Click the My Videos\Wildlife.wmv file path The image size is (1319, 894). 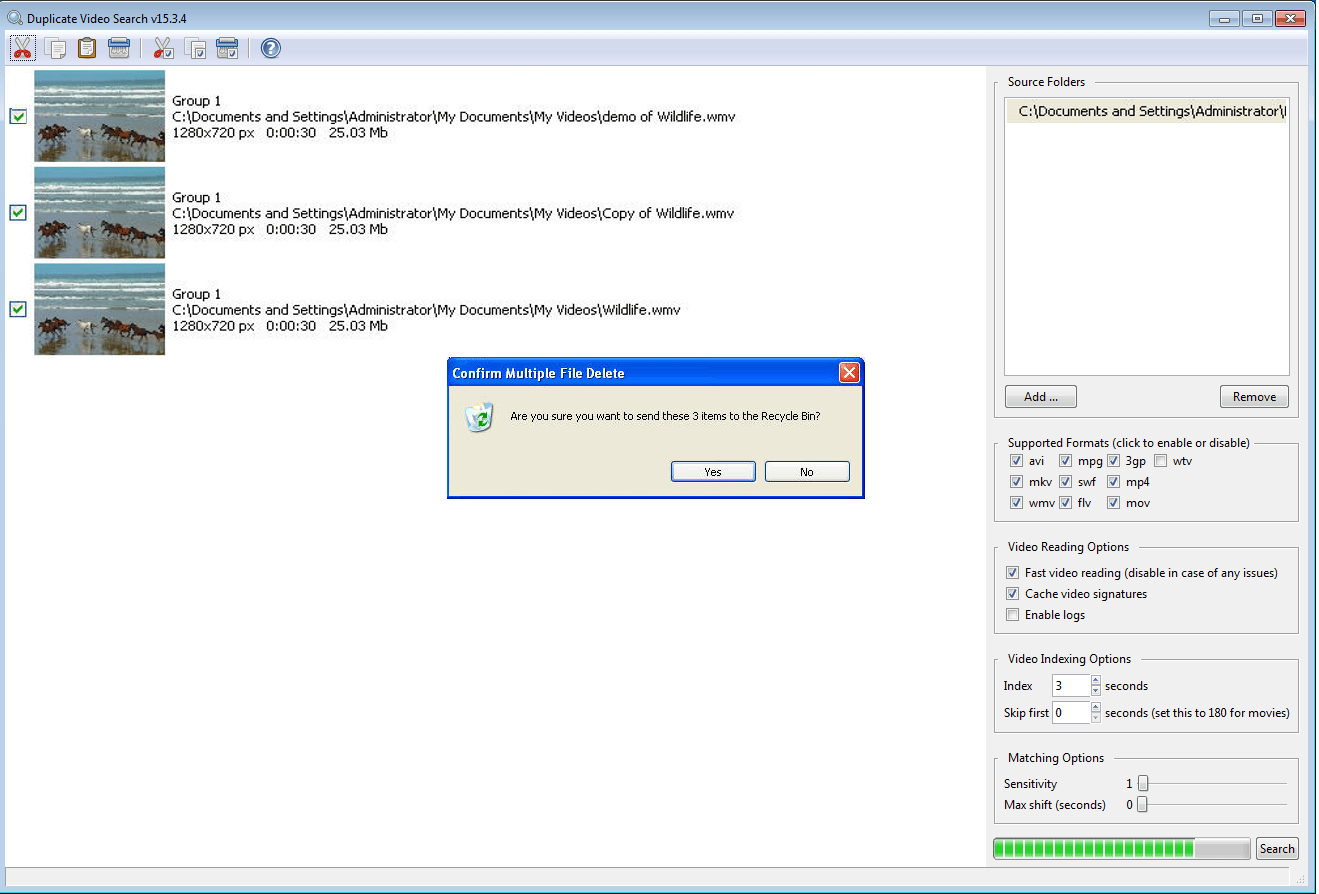(x=426, y=310)
